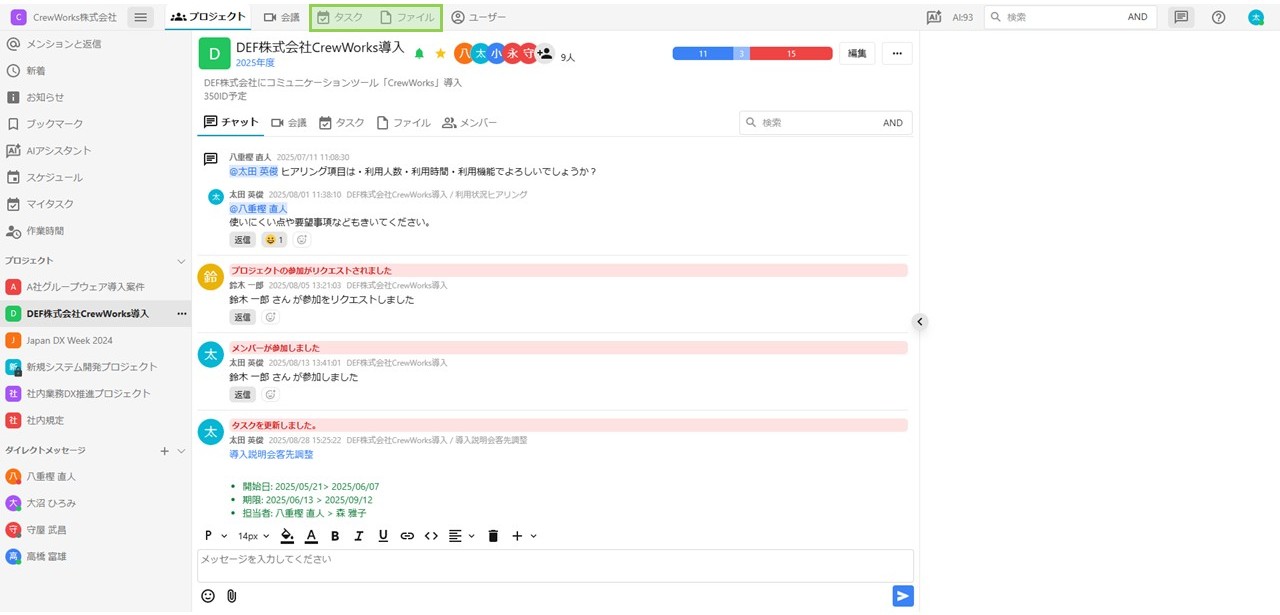The height and width of the screenshot is (615, 1280).
Task: Insert a link via editor toolbar
Action: point(407,536)
